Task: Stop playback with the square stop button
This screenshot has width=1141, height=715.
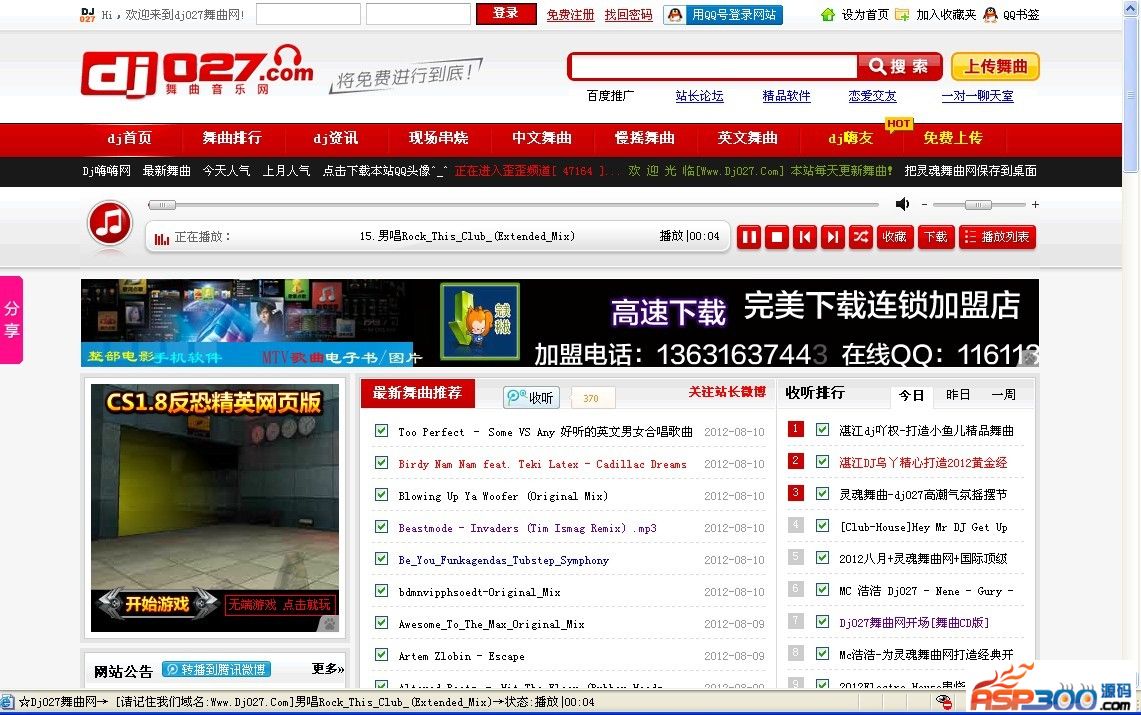Action: pos(776,237)
